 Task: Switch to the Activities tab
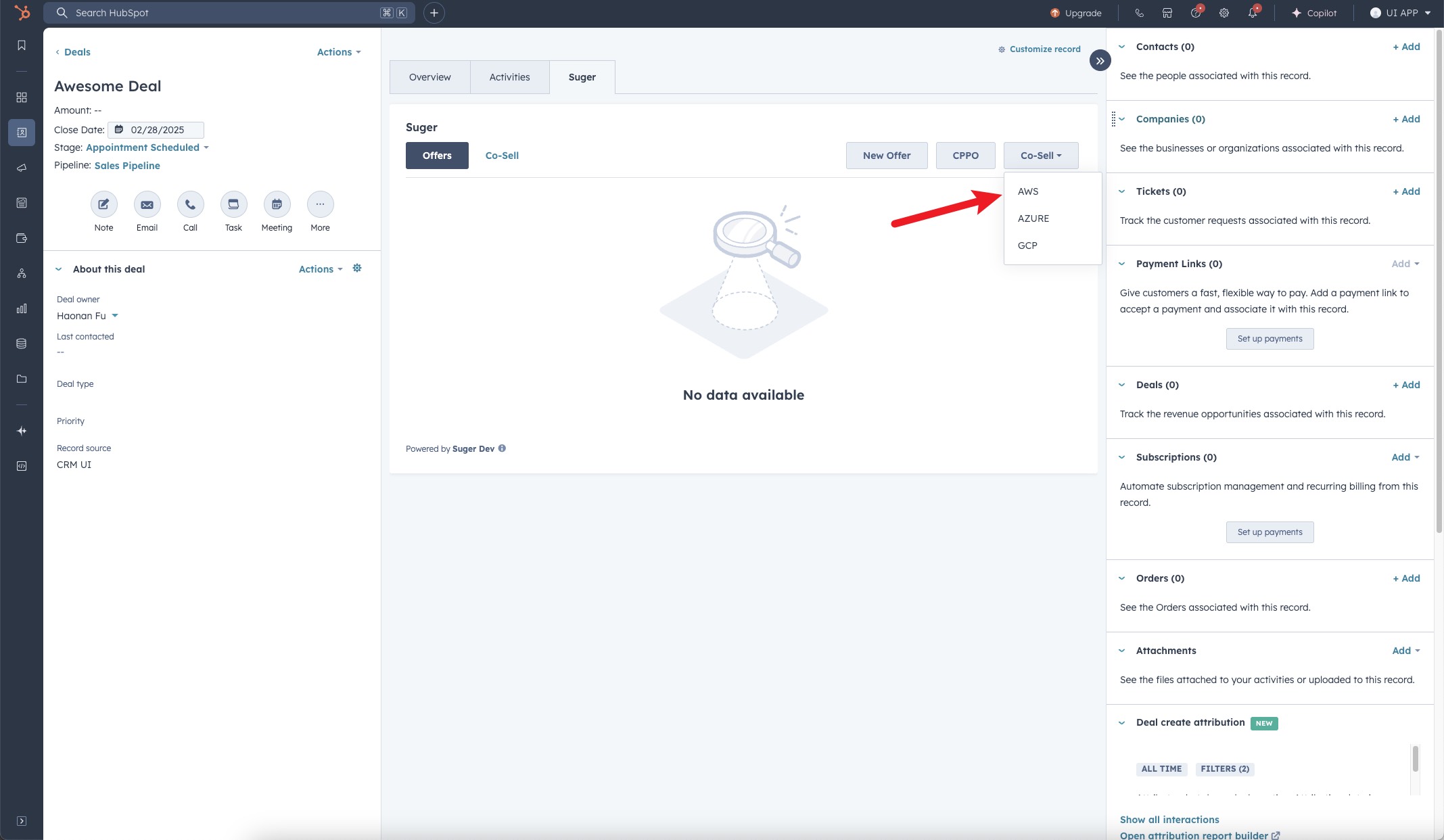pyautogui.click(x=509, y=77)
